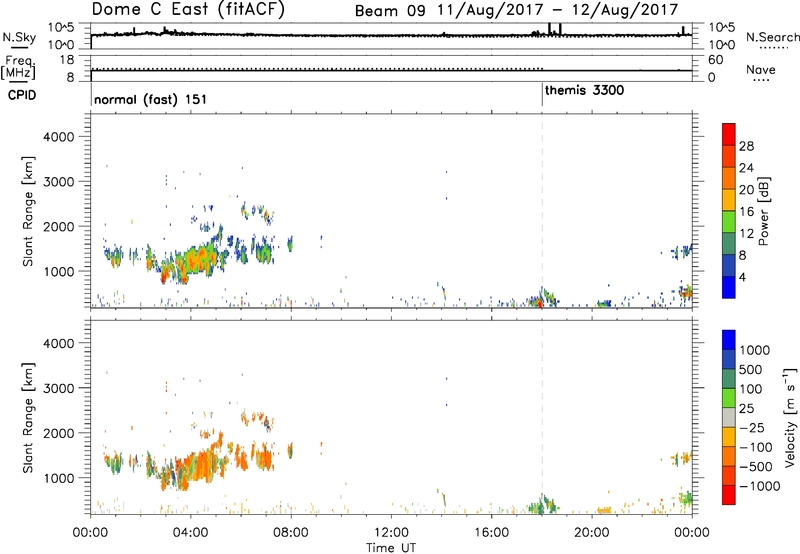Click the 'Freq. [MHz]' axis label
The image size is (800, 554).
coord(18,68)
